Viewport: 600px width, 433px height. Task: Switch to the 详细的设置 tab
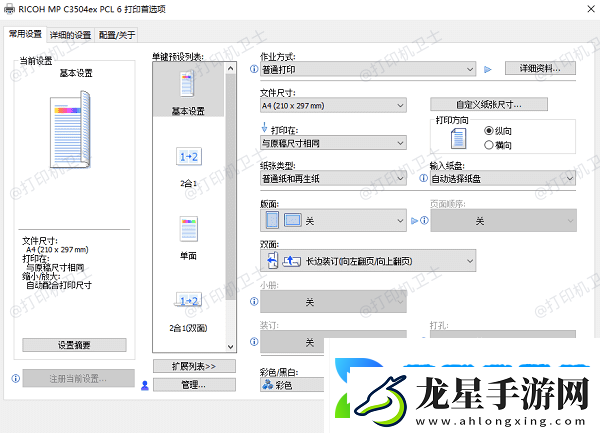coord(70,35)
